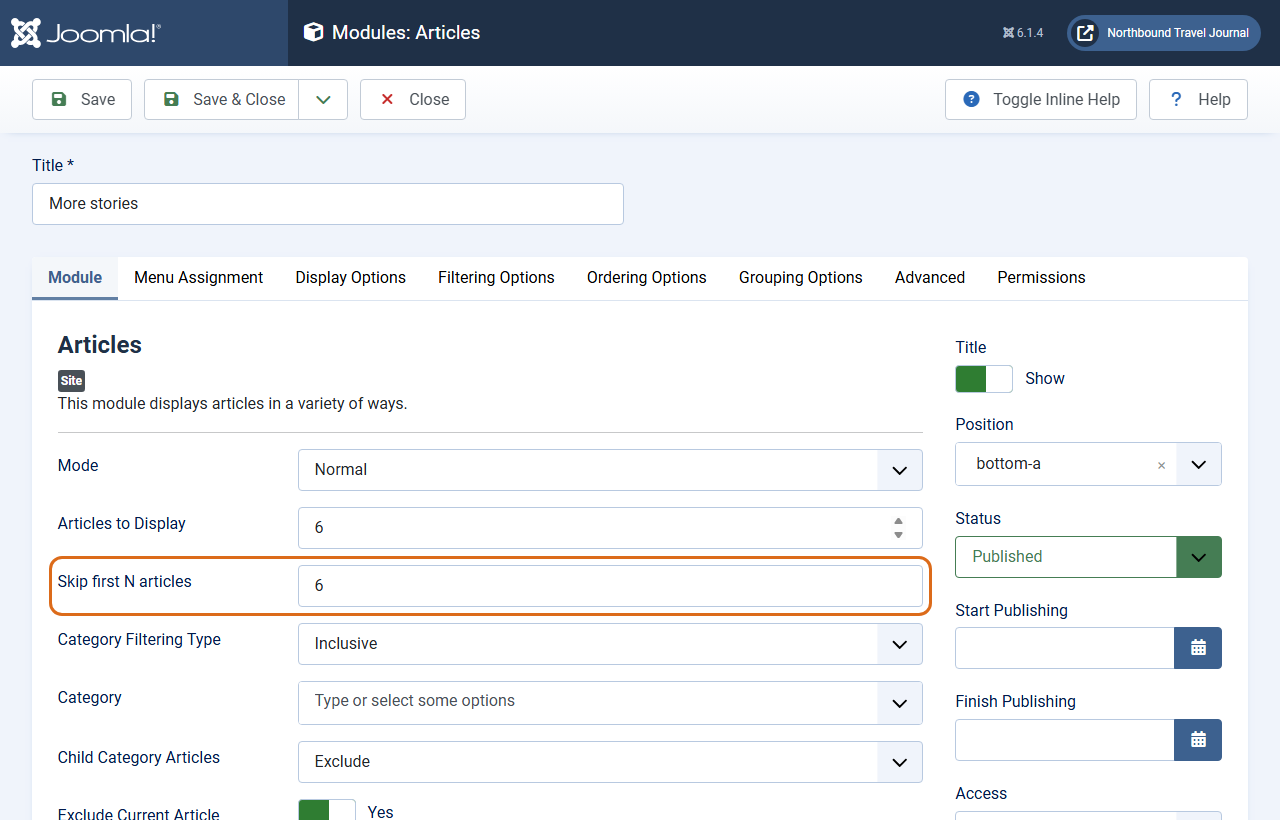Save the module with the Save button
The height and width of the screenshot is (820, 1280).
[82, 99]
